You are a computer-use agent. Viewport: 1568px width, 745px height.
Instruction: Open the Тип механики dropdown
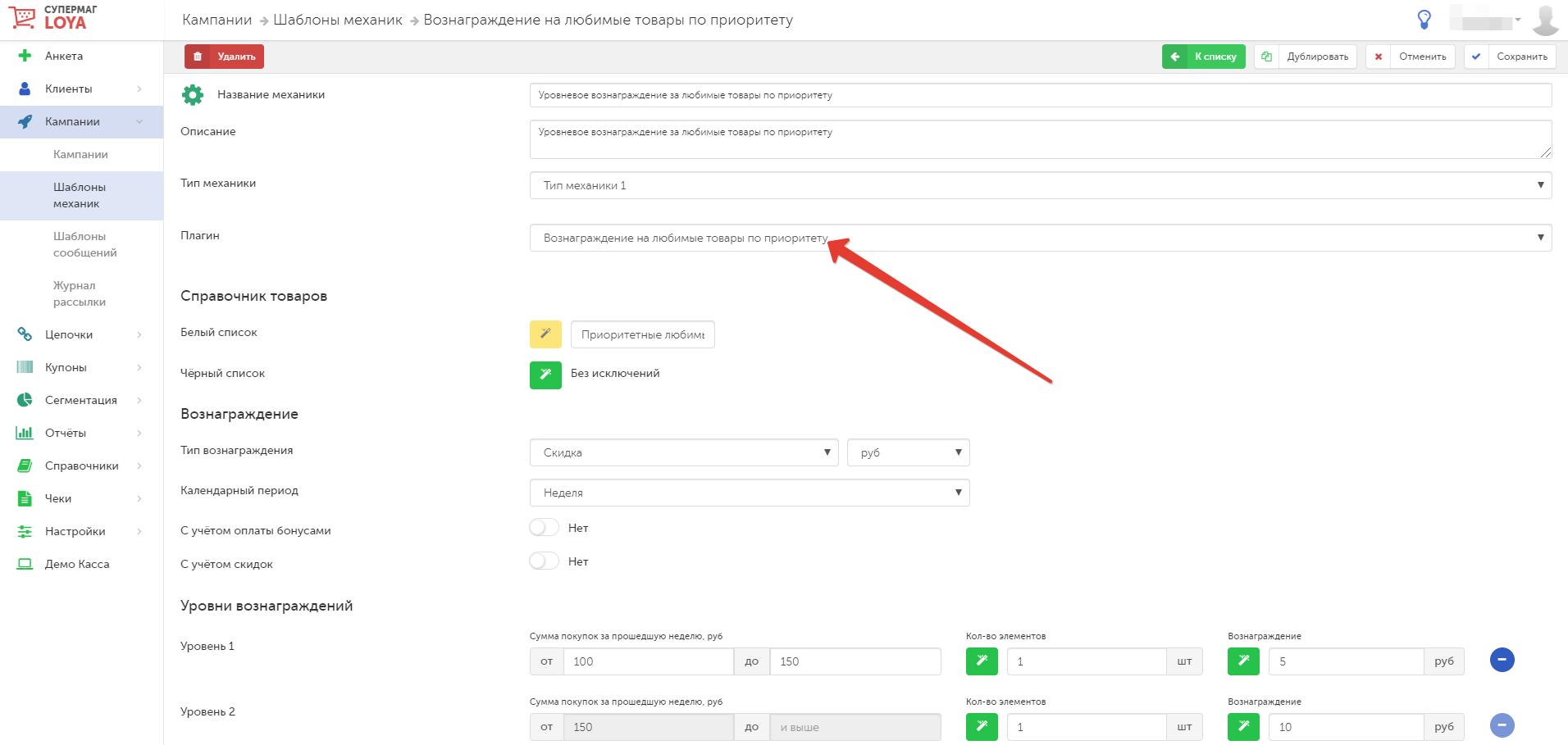(1041, 185)
